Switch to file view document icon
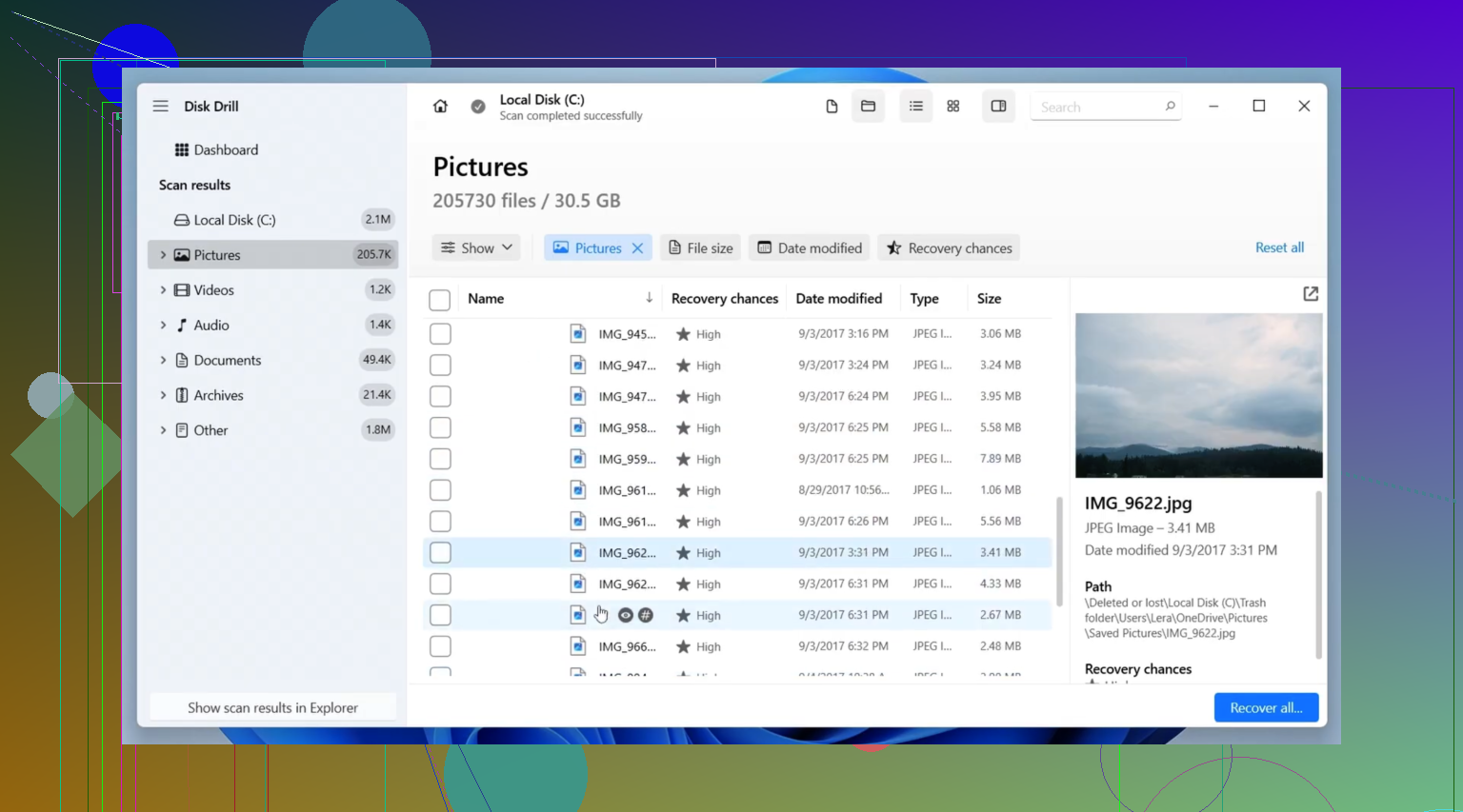 [x=832, y=107]
